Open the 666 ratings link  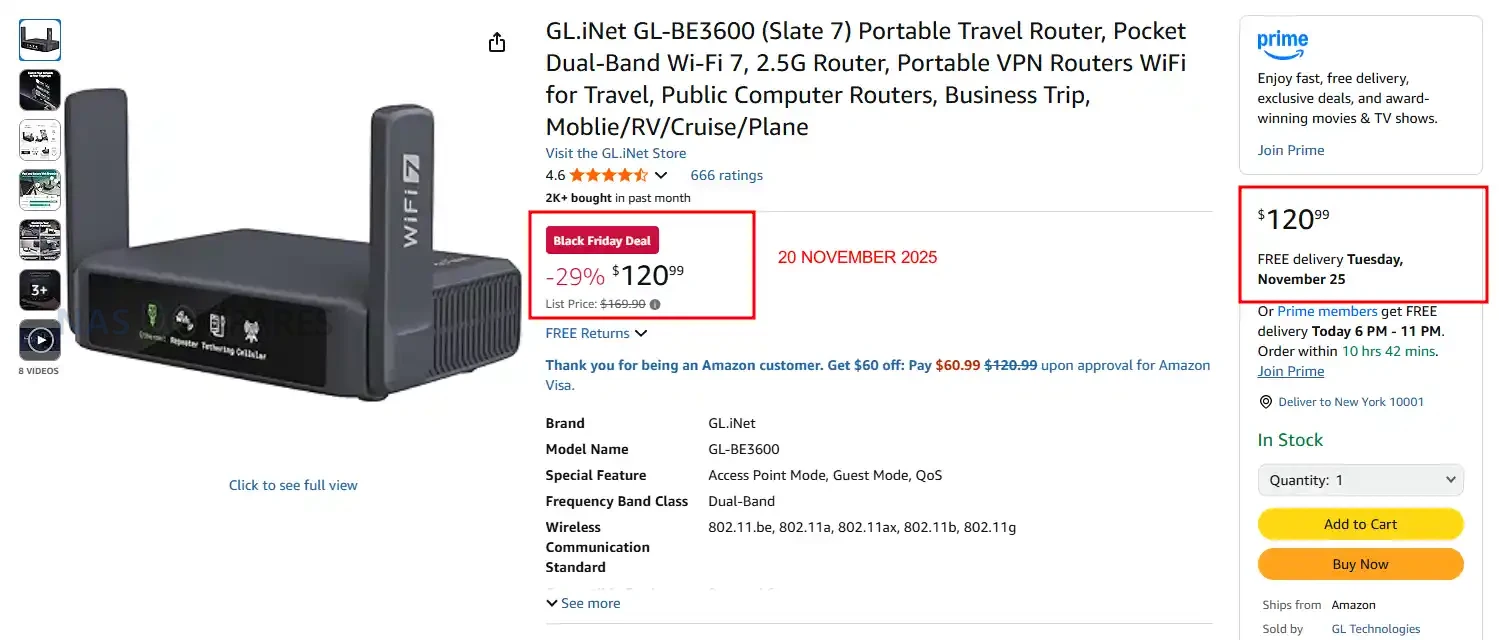(x=726, y=175)
